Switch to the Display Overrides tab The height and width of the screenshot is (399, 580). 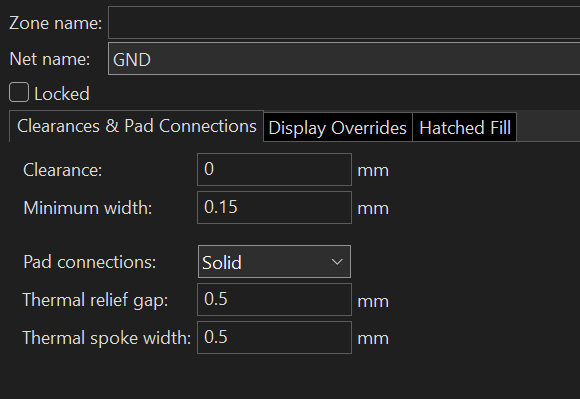[x=338, y=128]
